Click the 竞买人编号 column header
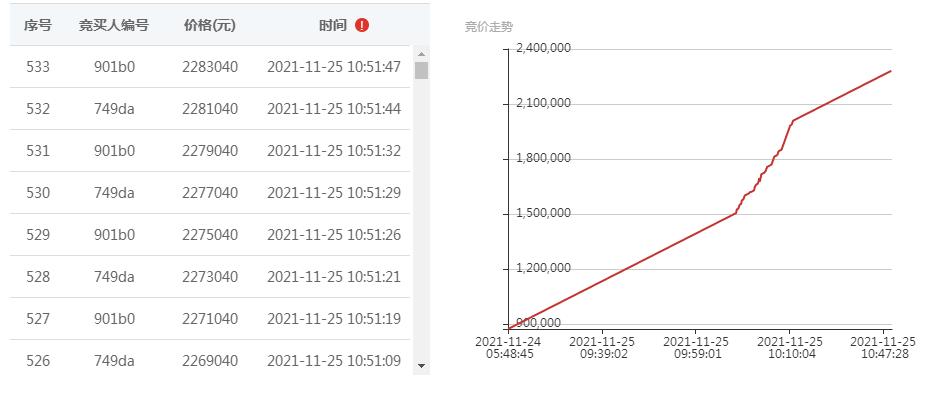This screenshot has height=394, width=927. [x=114, y=25]
